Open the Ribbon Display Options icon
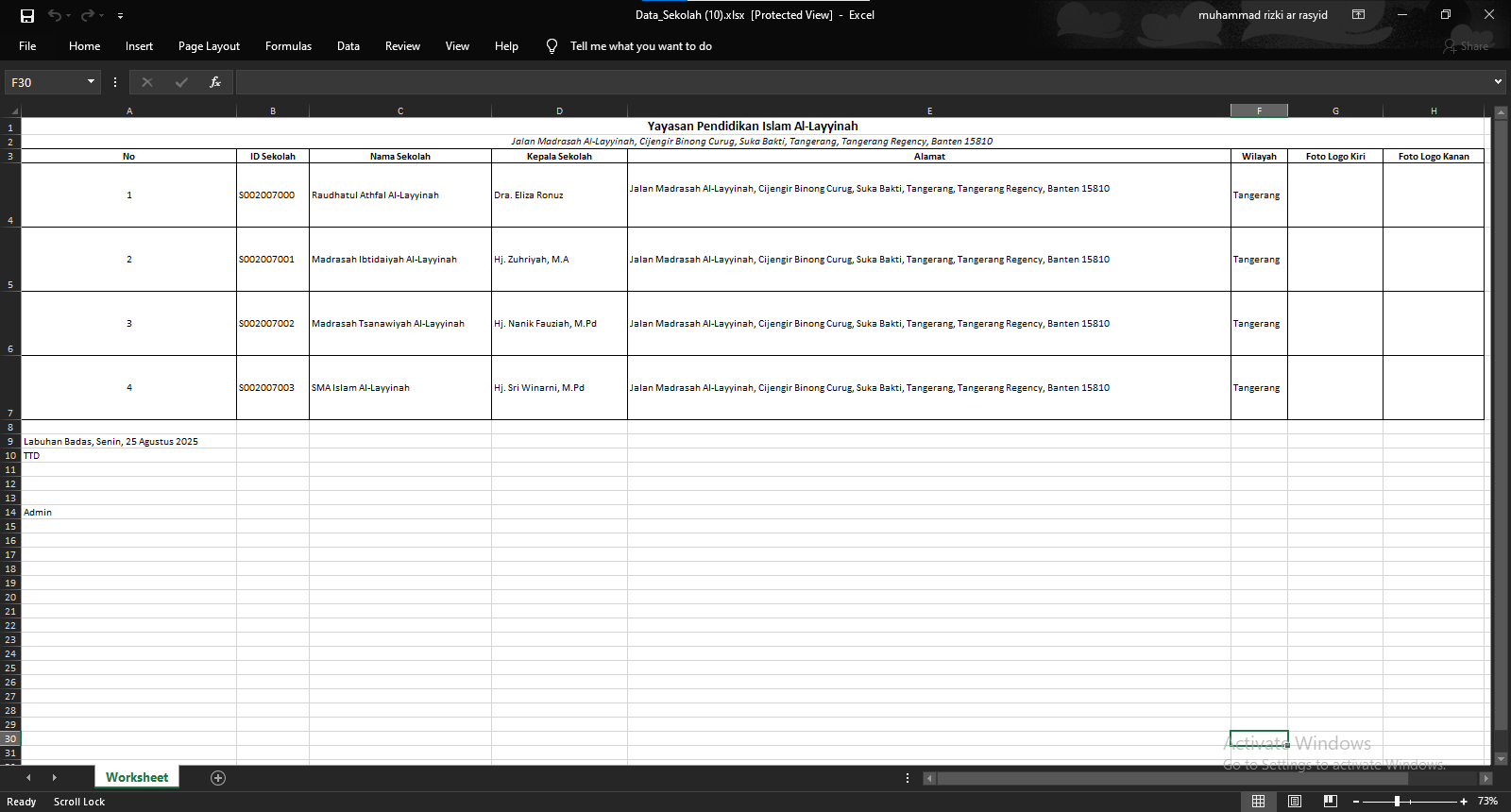The image size is (1511, 812). [1358, 15]
